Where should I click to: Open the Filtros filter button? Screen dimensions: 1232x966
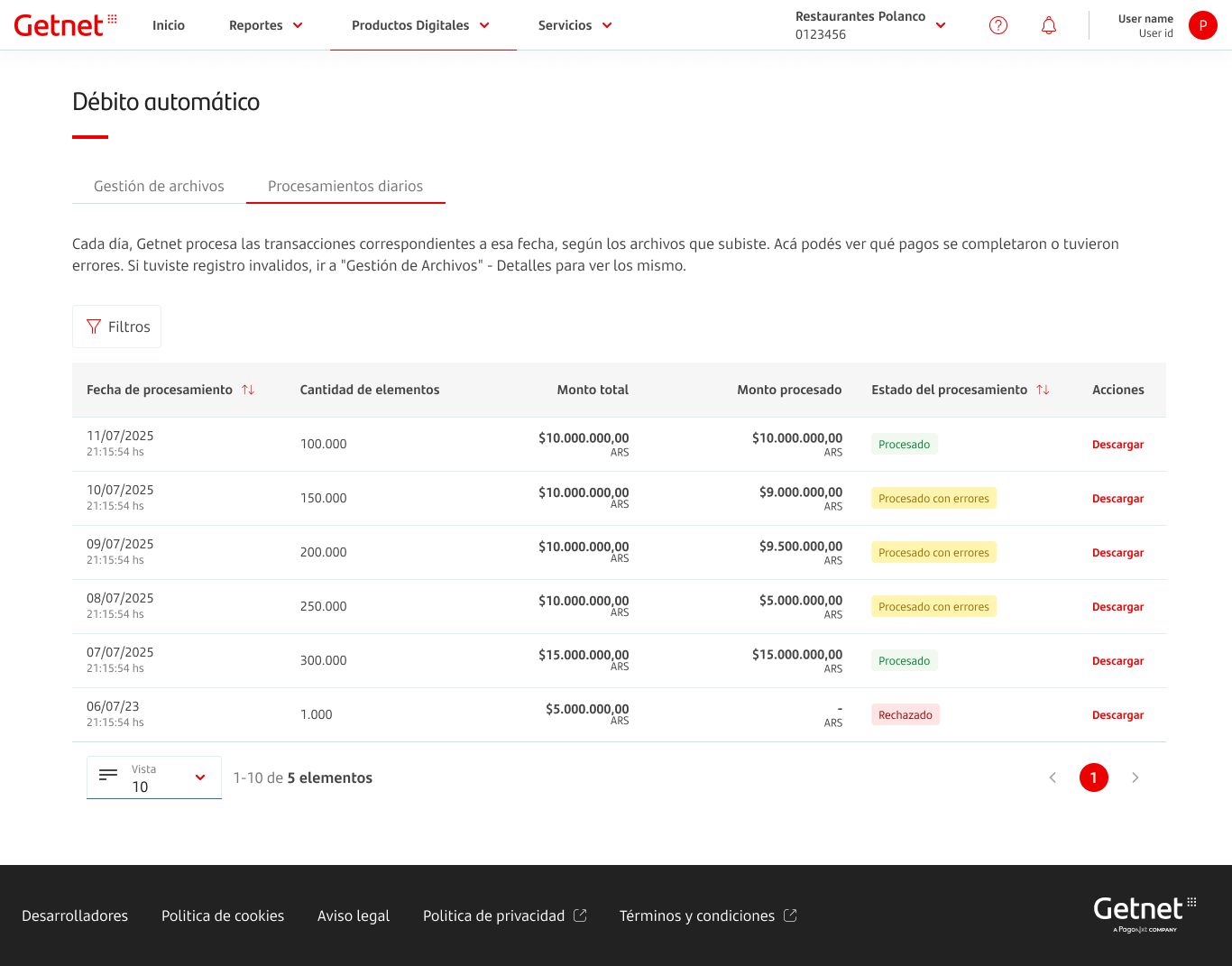(x=117, y=327)
